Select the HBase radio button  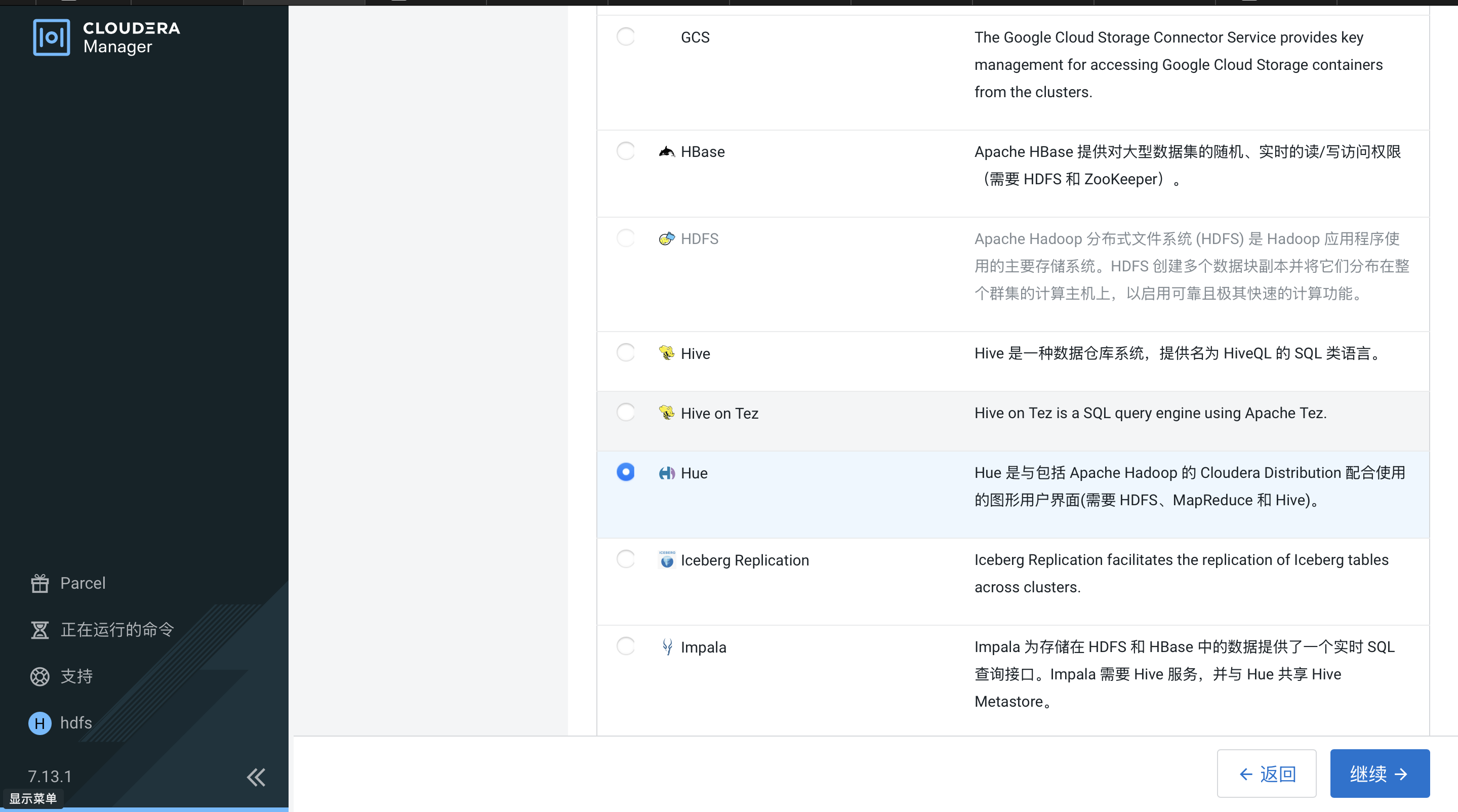coord(625,151)
